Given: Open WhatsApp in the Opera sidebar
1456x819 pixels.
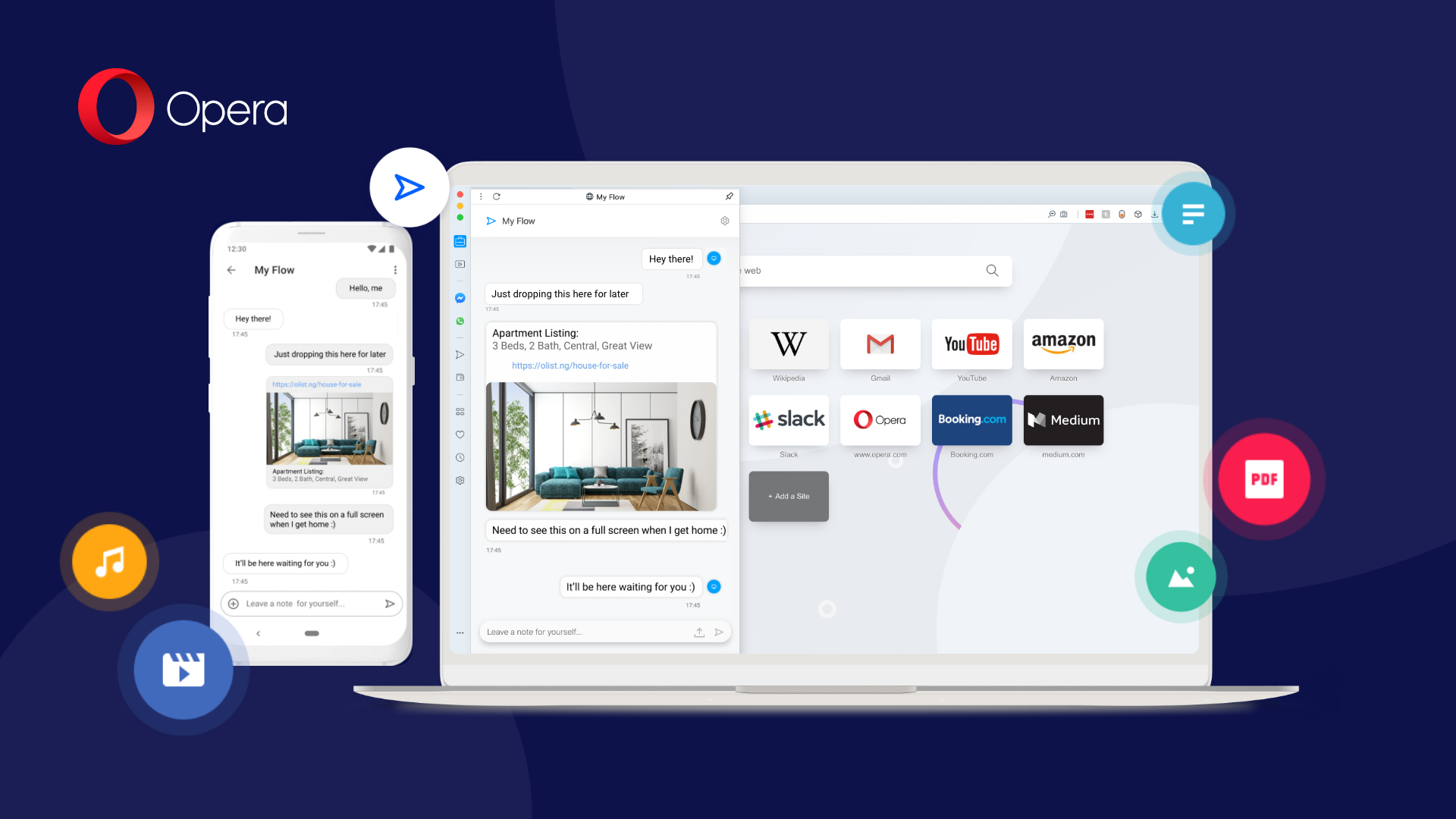Looking at the screenshot, I should [460, 322].
